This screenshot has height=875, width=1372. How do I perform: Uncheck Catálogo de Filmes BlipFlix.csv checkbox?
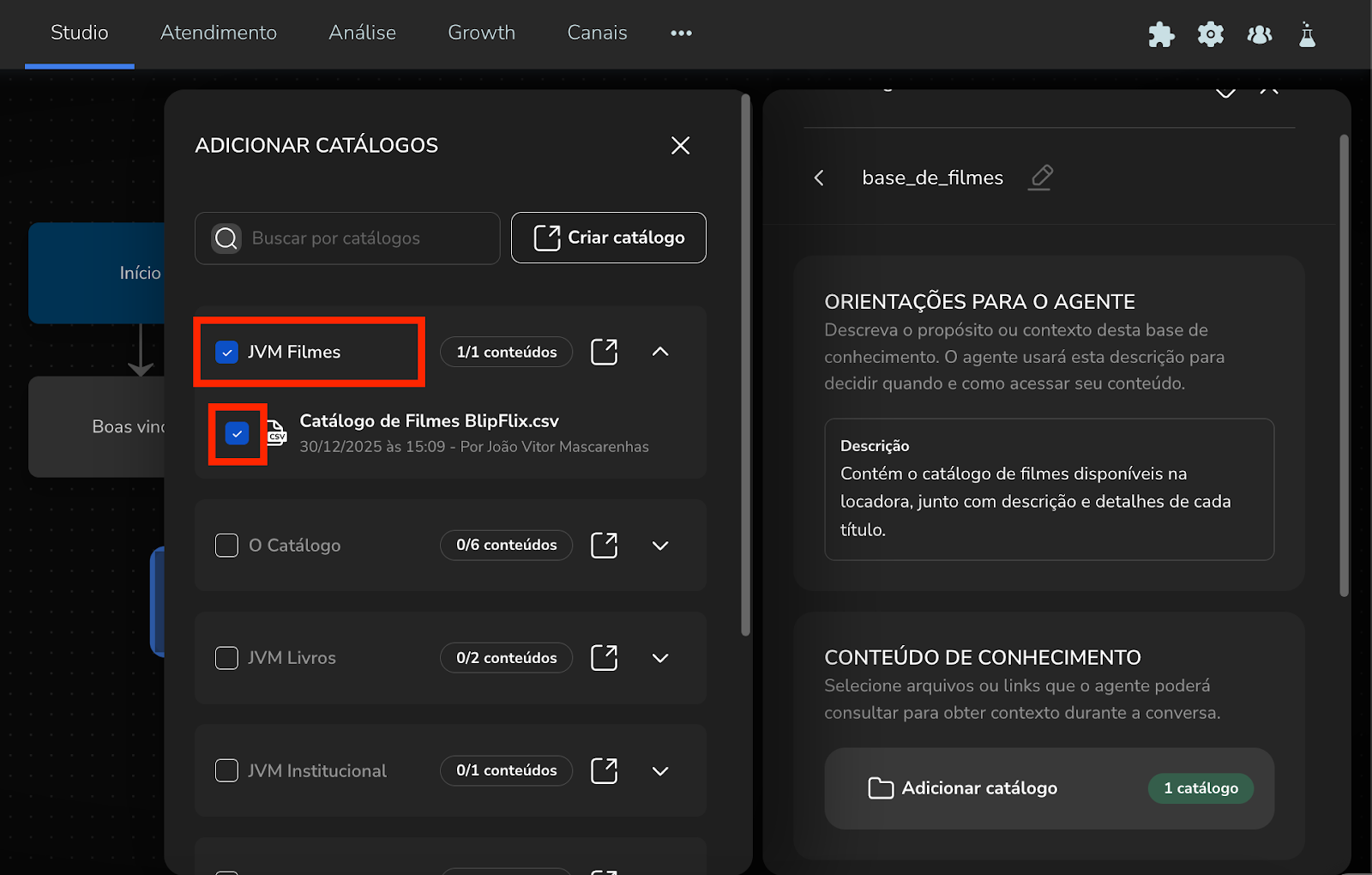click(238, 434)
